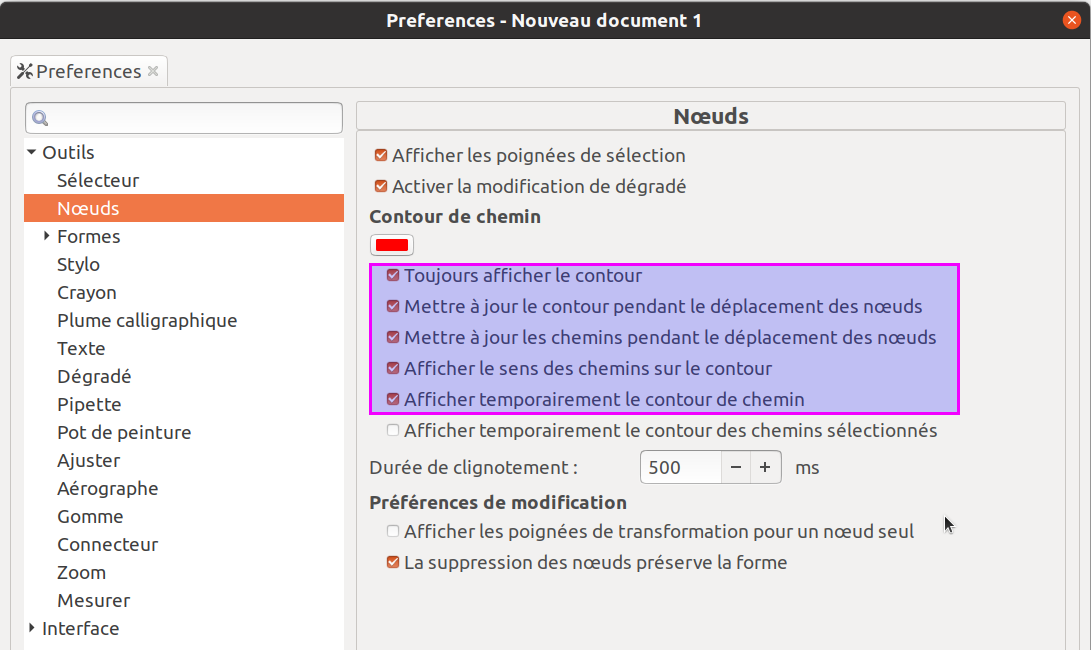This screenshot has width=1091, height=650.
Task: Enable Afficher temporairement le contour des chemins sélectionnés
Action: 393,430
